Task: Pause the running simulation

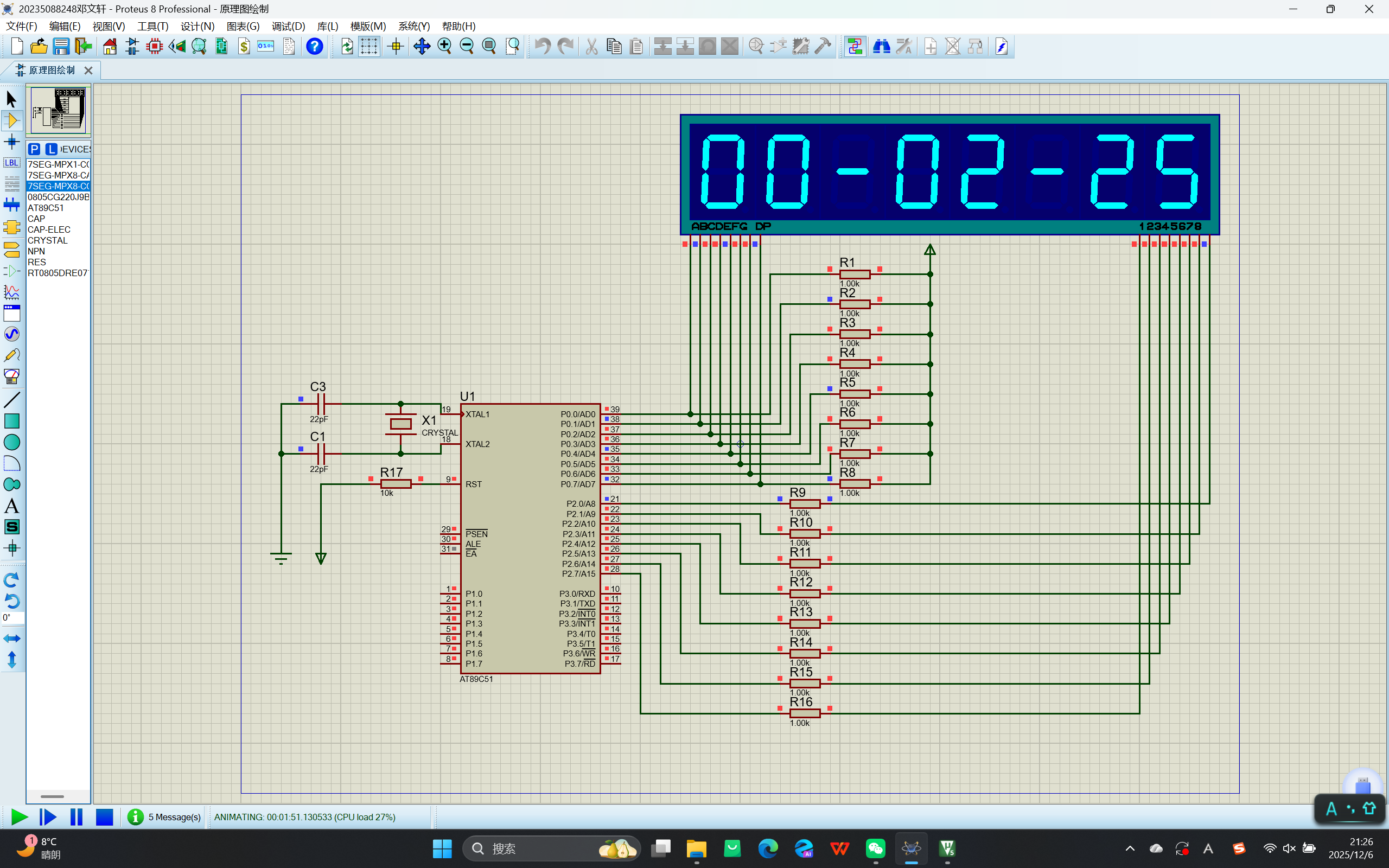Action: point(76,817)
